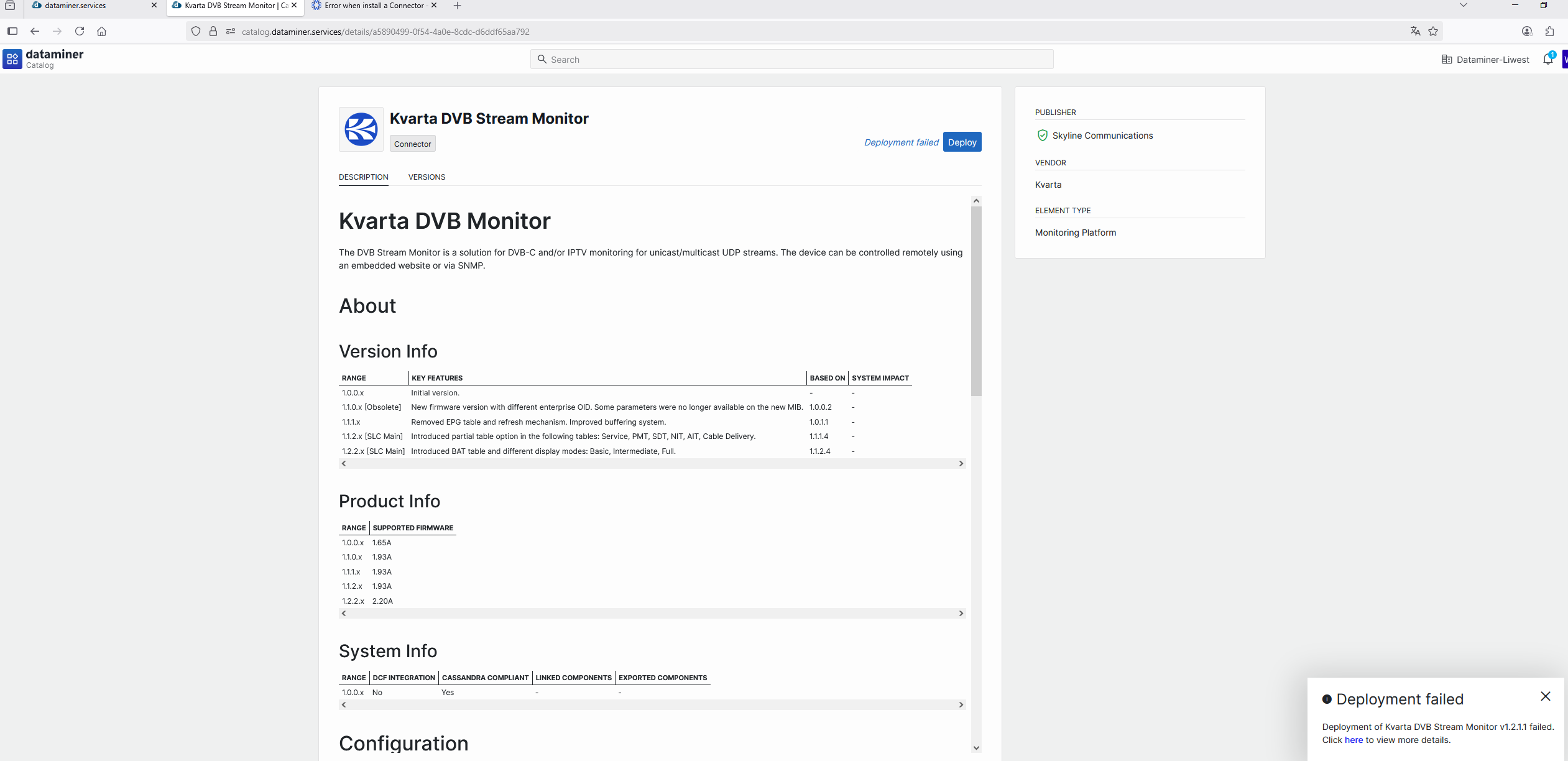The height and width of the screenshot is (761, 1568).
Task: Click the KEY FEATURES column header
Action: [437, 378]
